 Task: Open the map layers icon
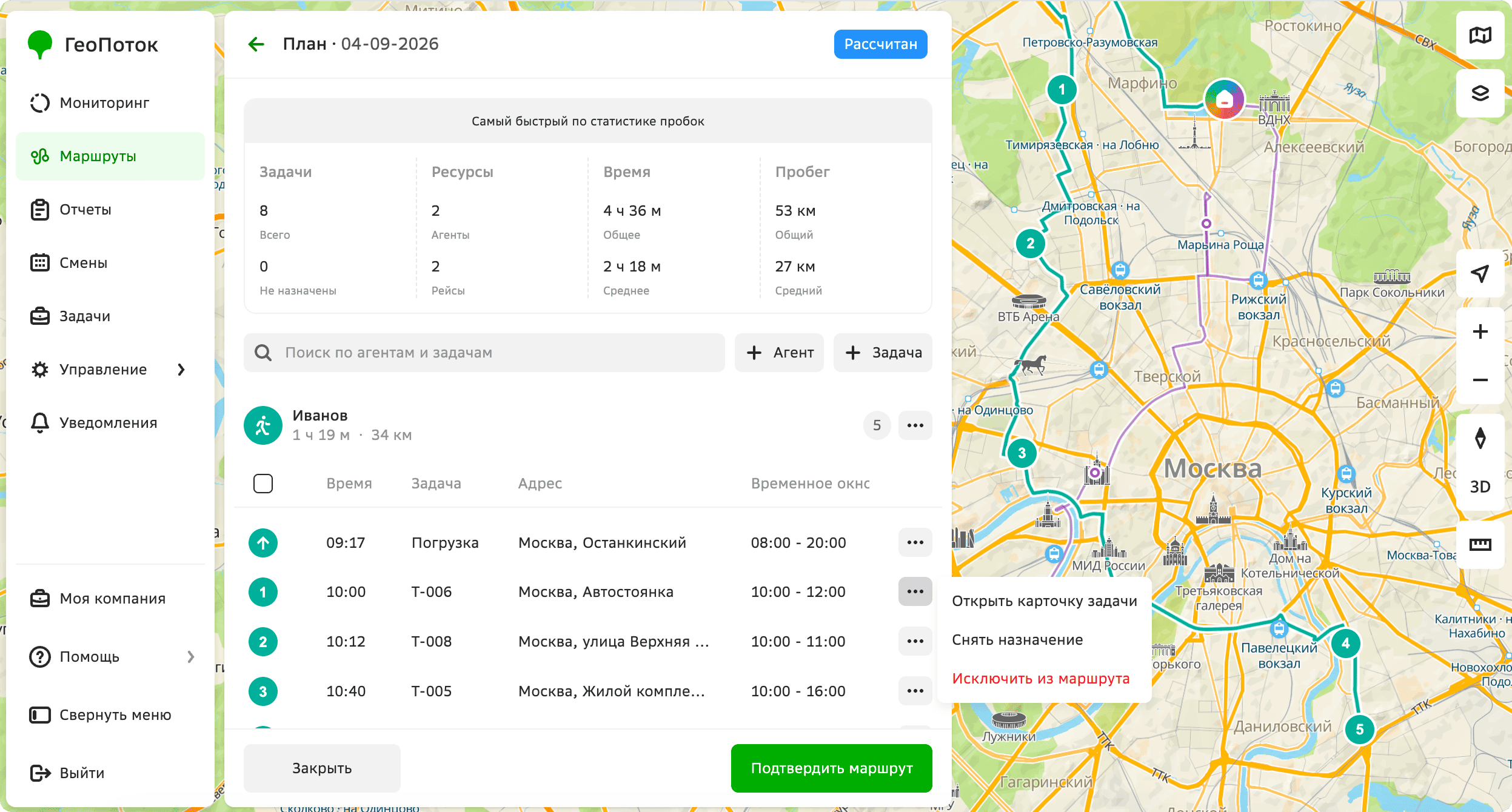click(x=1480, y=93)
